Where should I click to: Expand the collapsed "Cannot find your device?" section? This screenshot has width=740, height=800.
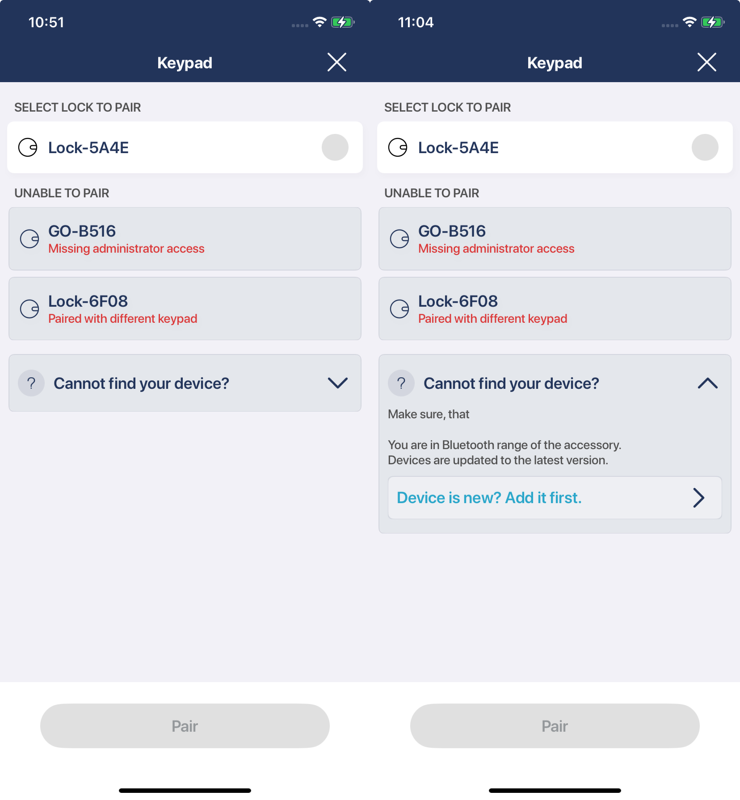pyautogui.click(x=337, y=383)
